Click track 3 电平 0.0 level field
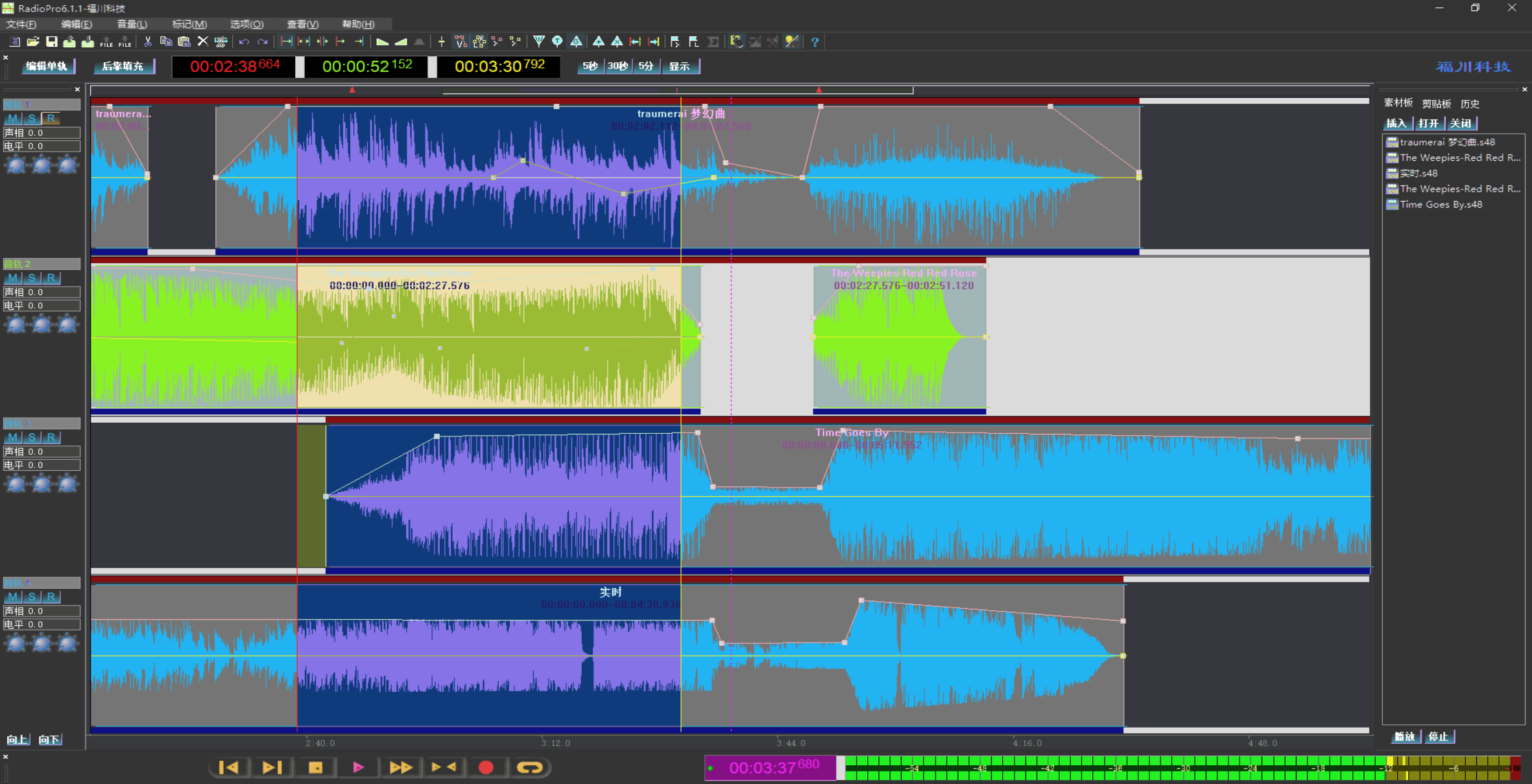Viewport: 1532px width, 784px height. [x=42, y=465]
